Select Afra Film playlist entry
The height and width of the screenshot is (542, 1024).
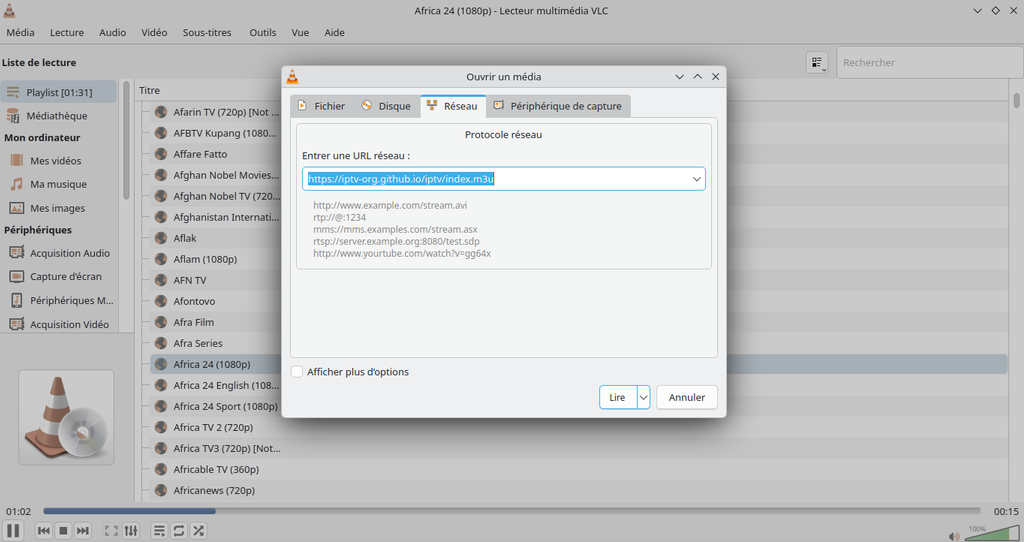(193, 322)
